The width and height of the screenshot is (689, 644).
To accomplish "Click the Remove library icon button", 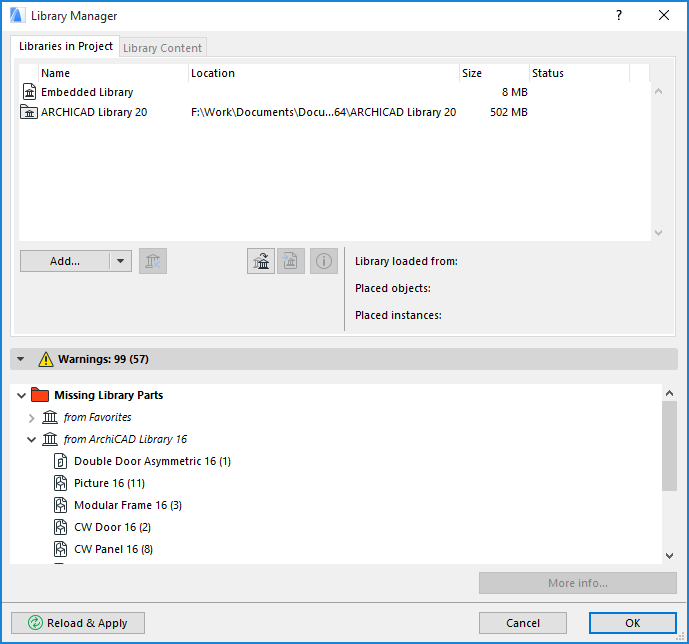I will coord(153,261).
